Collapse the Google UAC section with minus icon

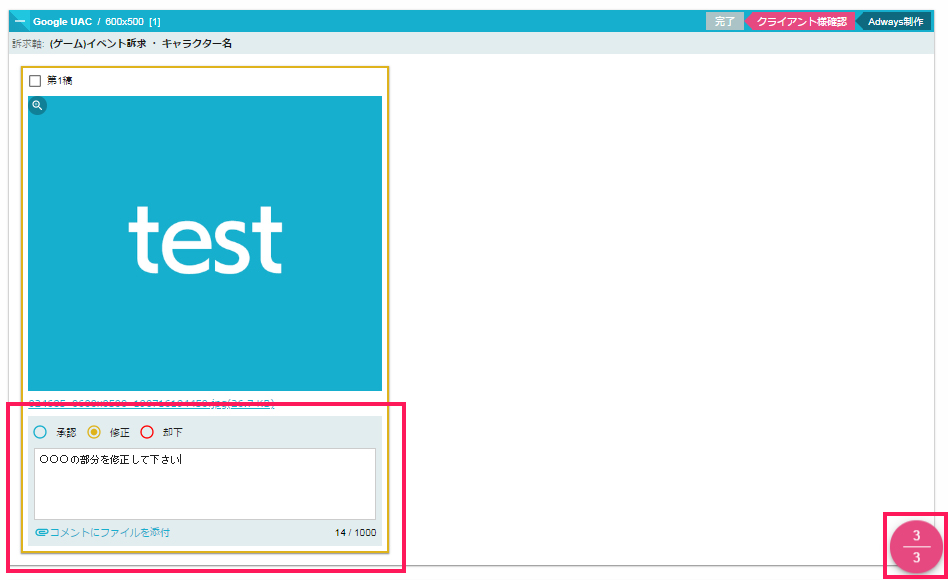tap(20, 21)
